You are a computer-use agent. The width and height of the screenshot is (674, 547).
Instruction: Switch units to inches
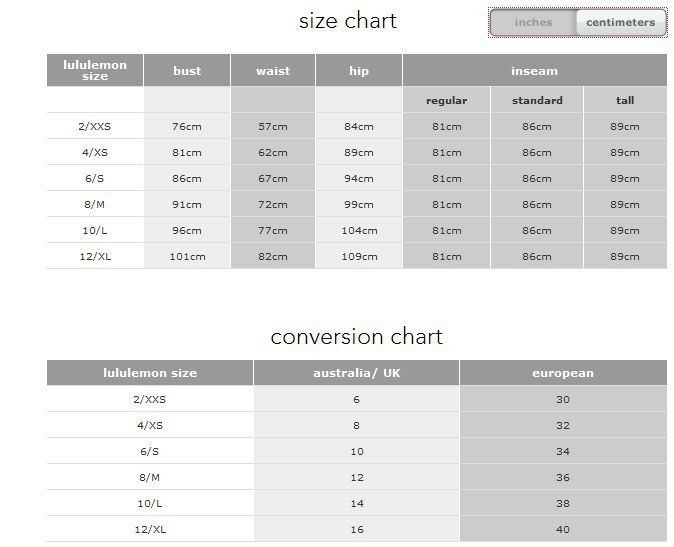click(533, 22)
